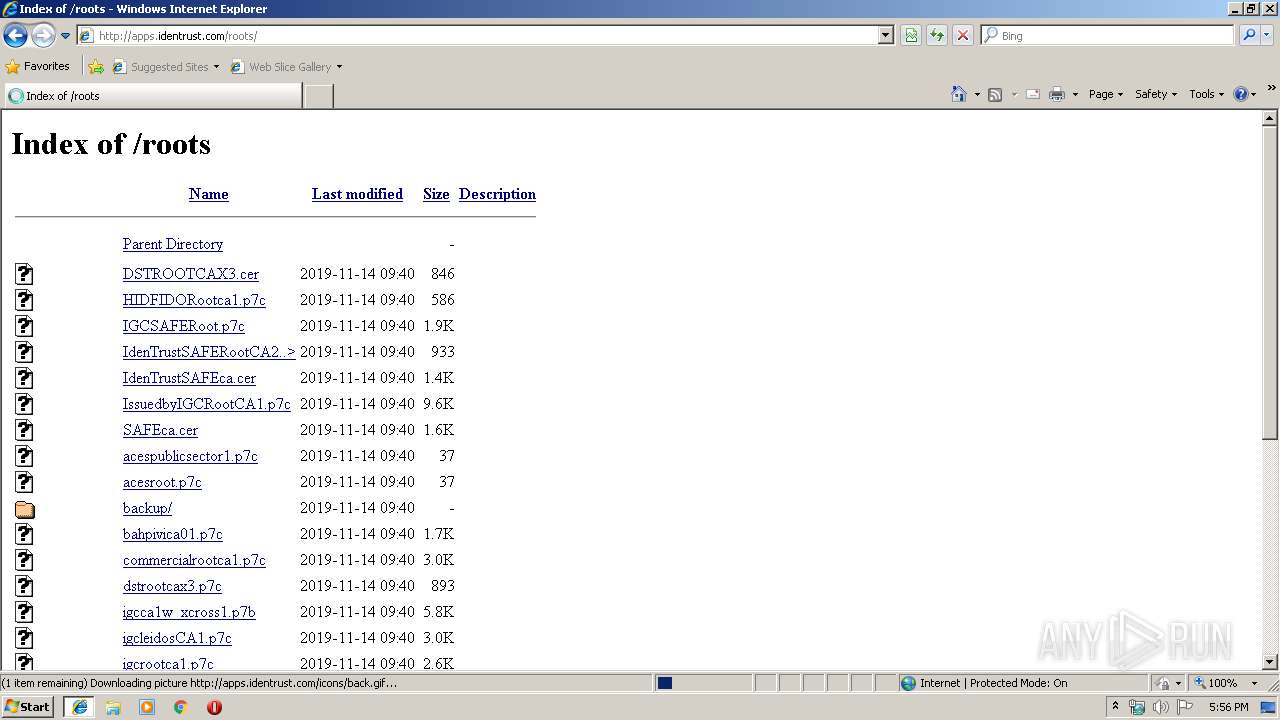
Task: Open Suggested Sites dropdown
Action: coord(165,67)
